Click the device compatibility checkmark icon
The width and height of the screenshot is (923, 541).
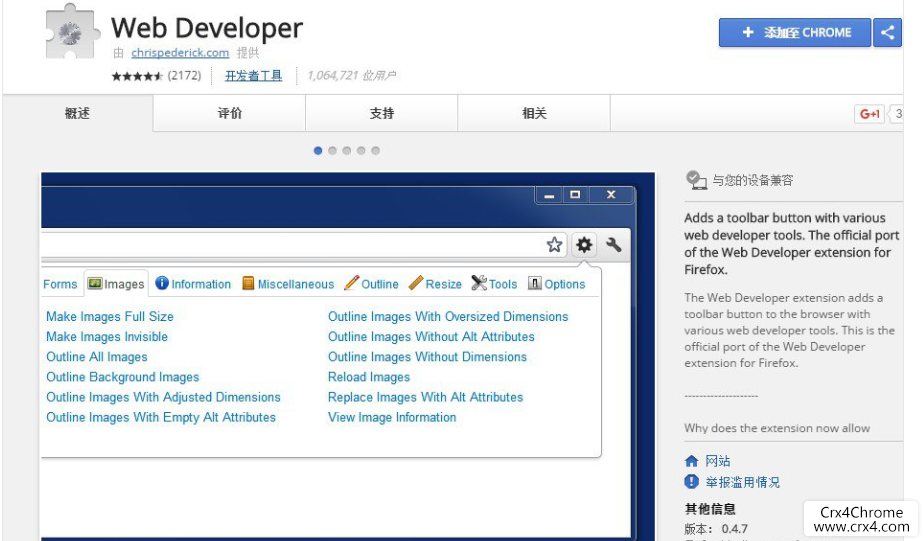point(696,180)
